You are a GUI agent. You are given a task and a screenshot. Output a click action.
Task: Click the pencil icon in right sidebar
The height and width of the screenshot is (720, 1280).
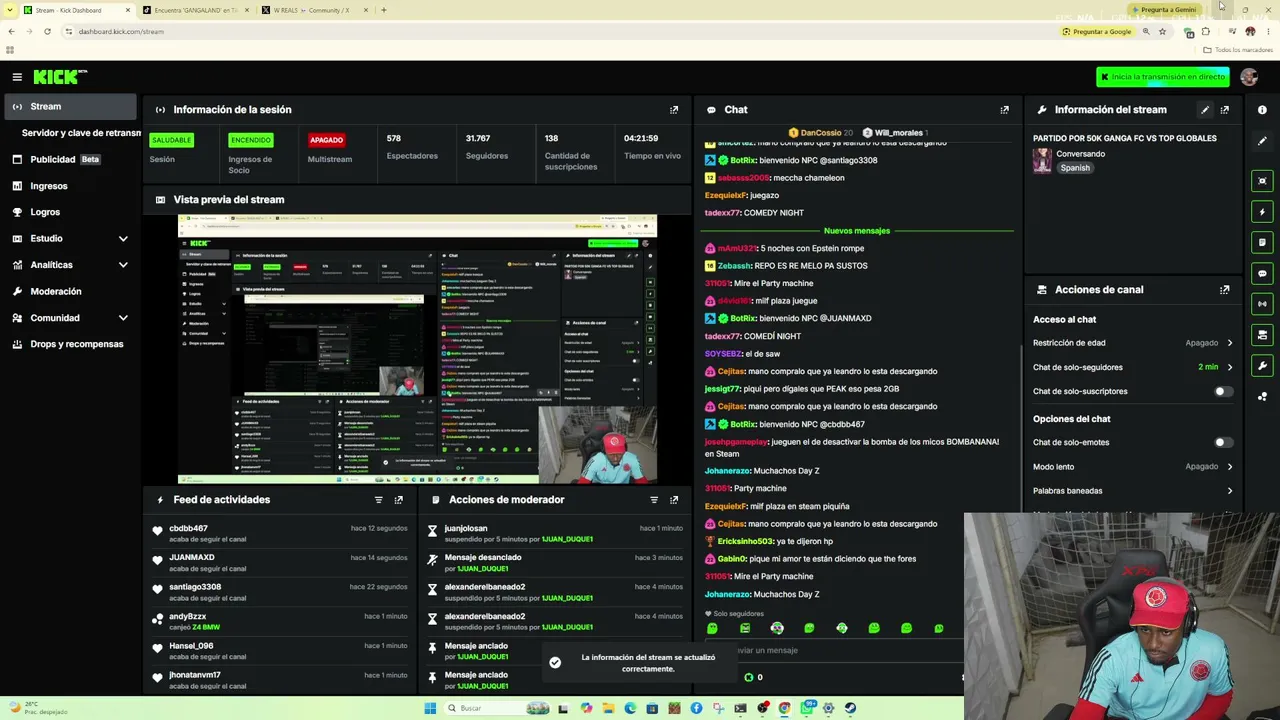[1262, 141]
